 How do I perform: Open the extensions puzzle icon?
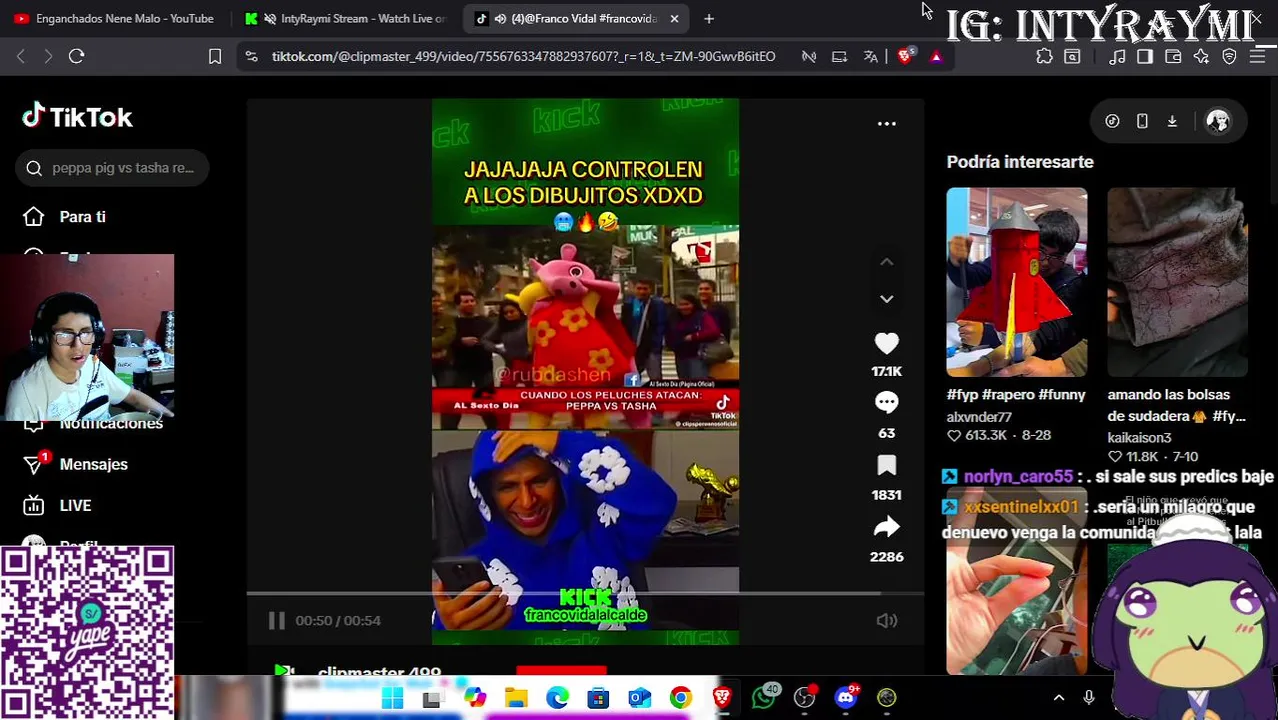click(x=1044, y=56)
